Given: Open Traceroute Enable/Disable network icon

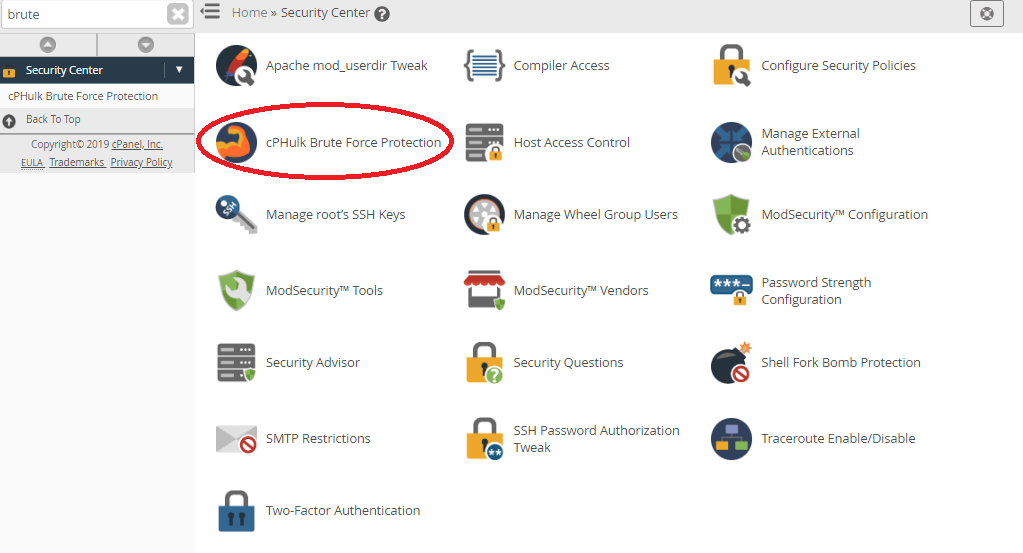Looking at the screenshot, I should 731,439.
